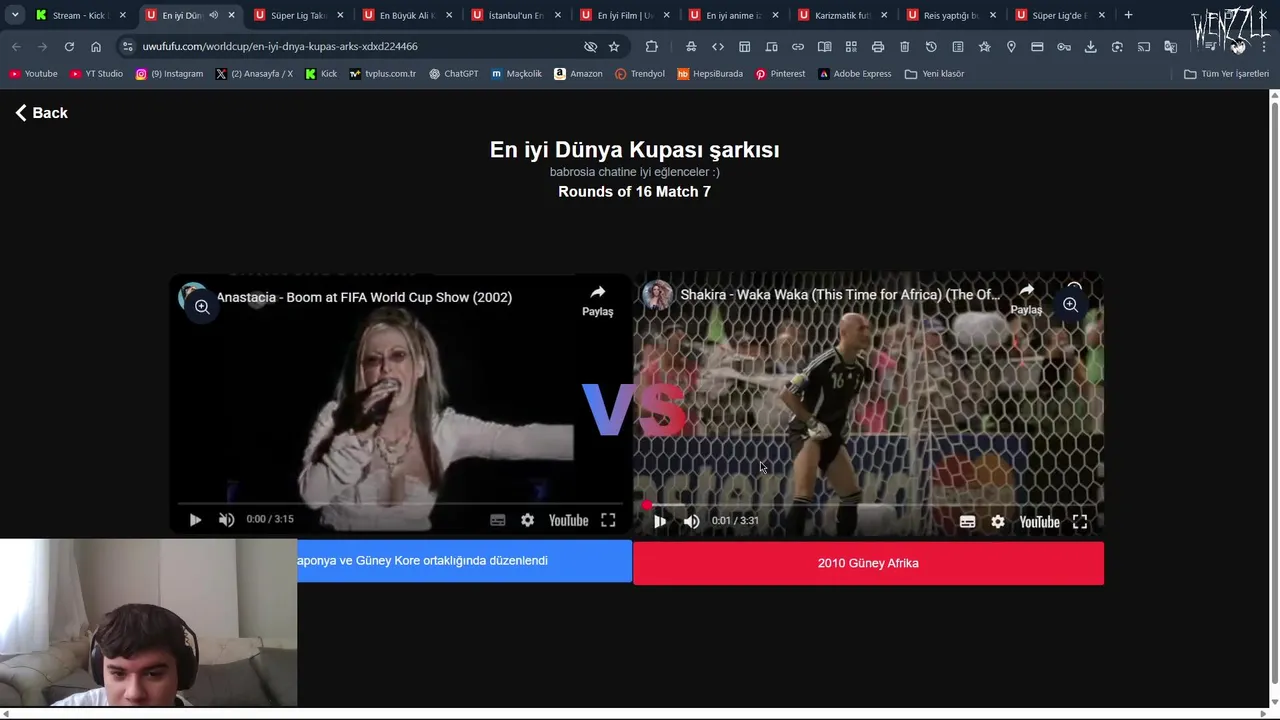Click the payment card toolbar icon
This screenshot has width=1280, height=720.
(x=1037, y=46)
